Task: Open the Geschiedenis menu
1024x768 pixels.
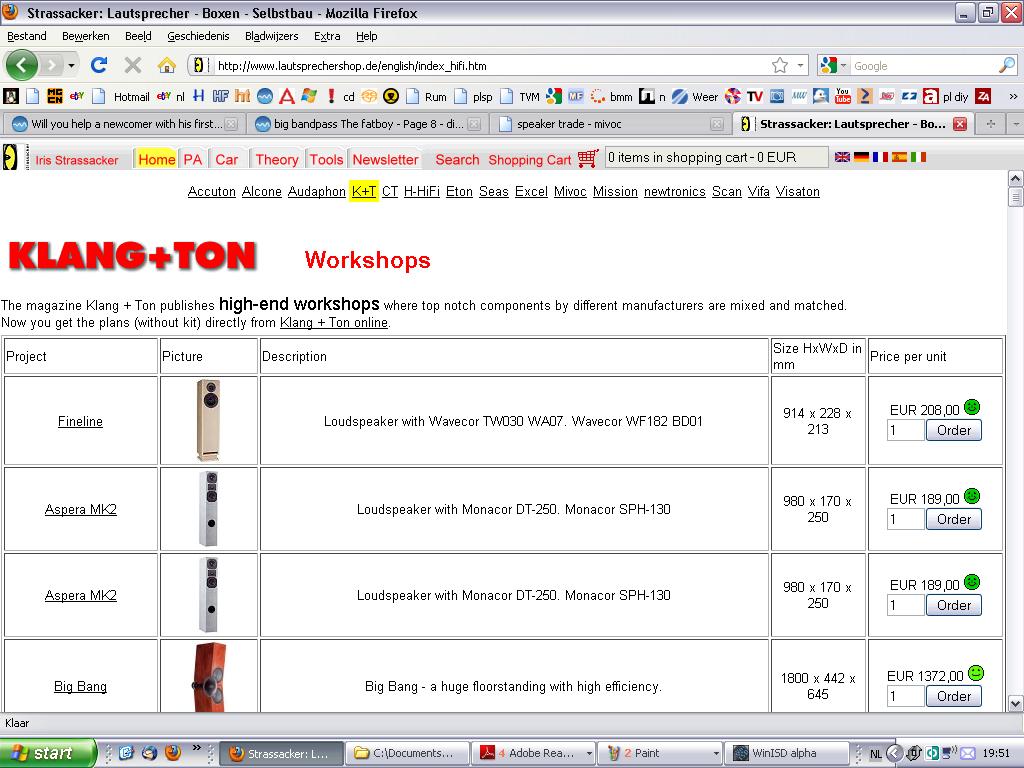Action: 198,36
